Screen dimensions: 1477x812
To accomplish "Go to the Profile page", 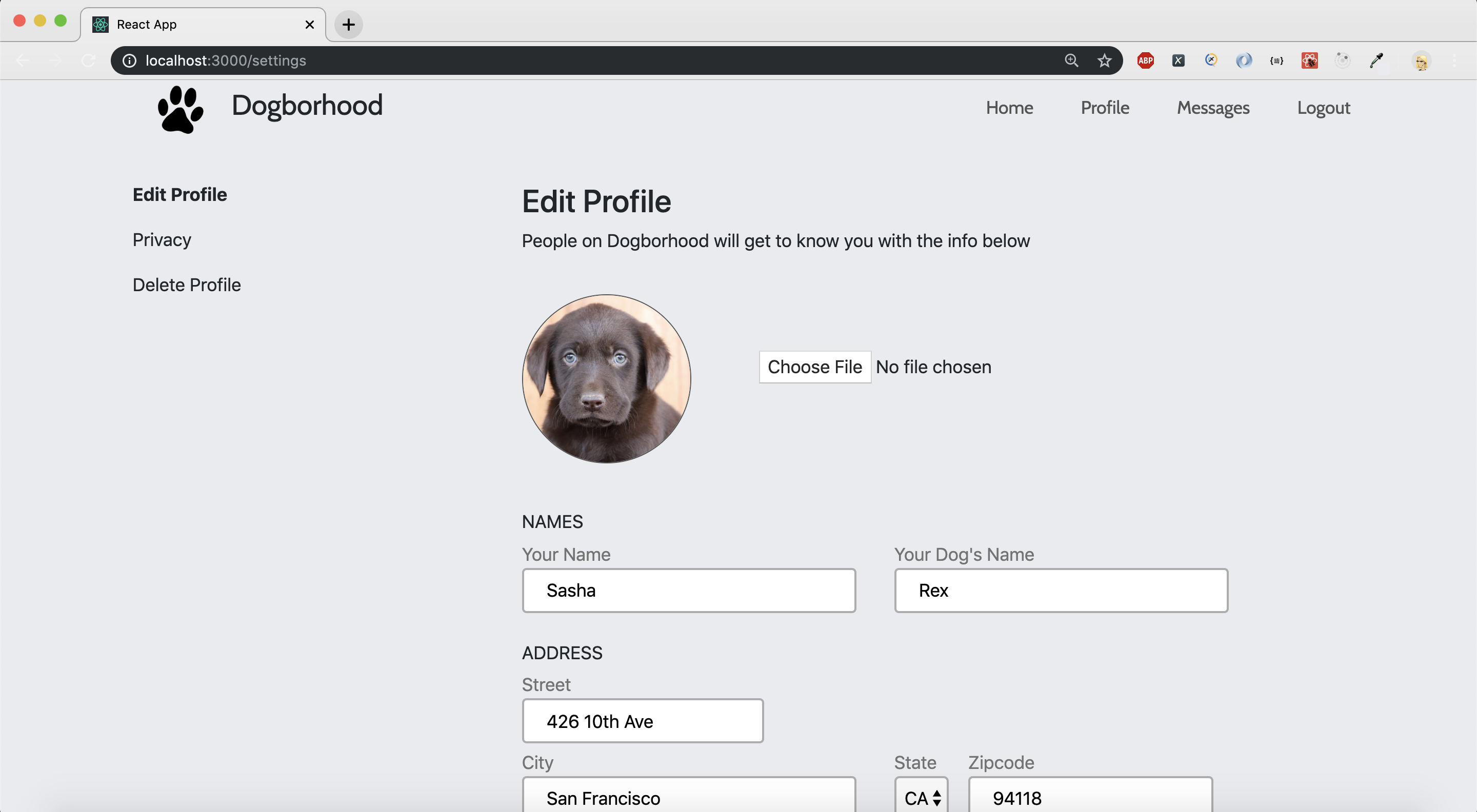I will pyautogui.click(x=1104, y=107).
